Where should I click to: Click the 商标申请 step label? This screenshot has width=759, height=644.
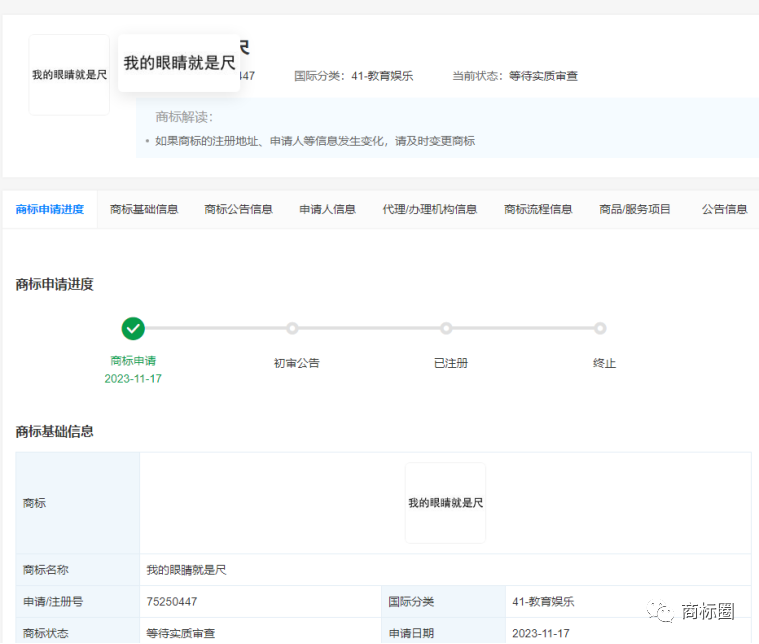pos(133,361)
